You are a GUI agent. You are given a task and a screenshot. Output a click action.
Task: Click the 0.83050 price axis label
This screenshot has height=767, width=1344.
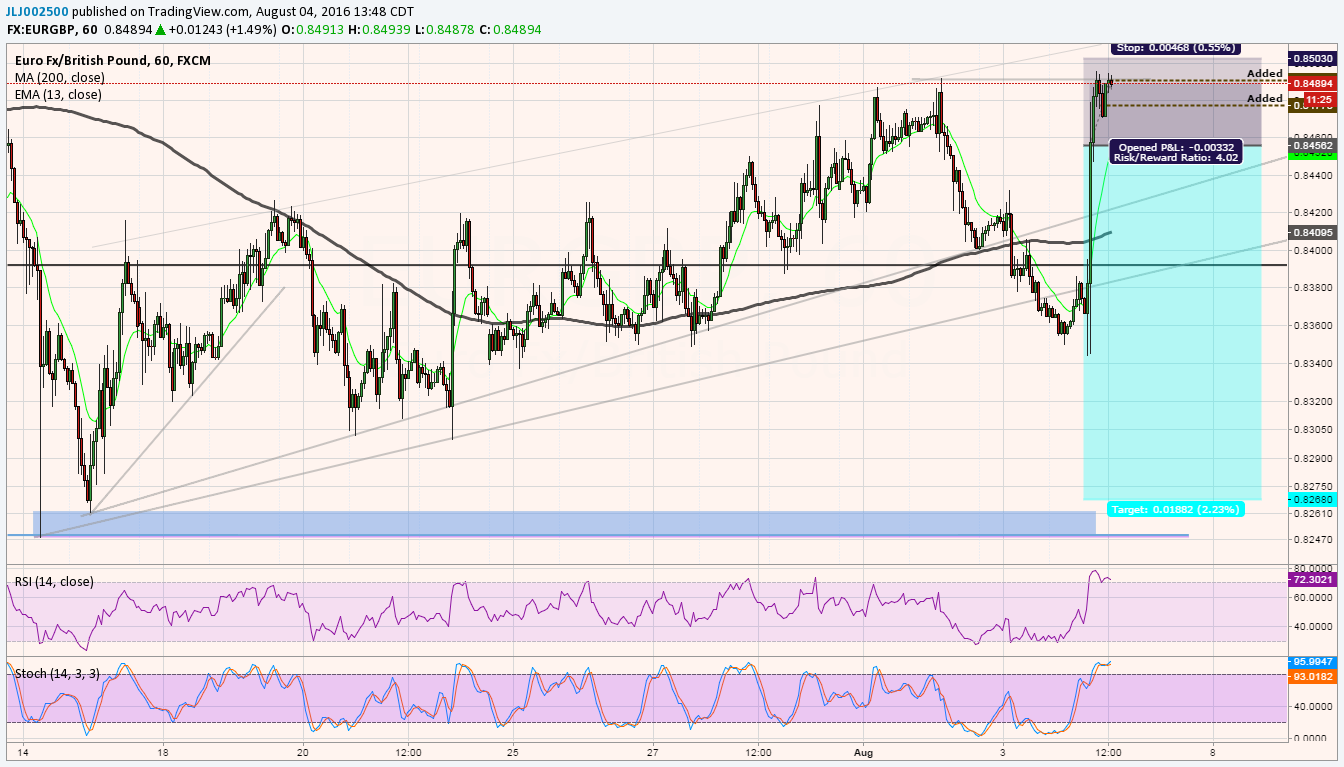(x=1311, y=429)
